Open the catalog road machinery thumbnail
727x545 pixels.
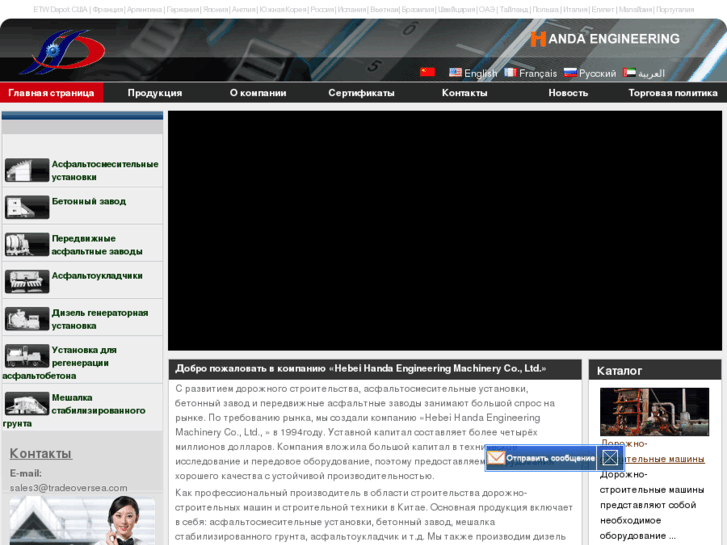(654, 411)
